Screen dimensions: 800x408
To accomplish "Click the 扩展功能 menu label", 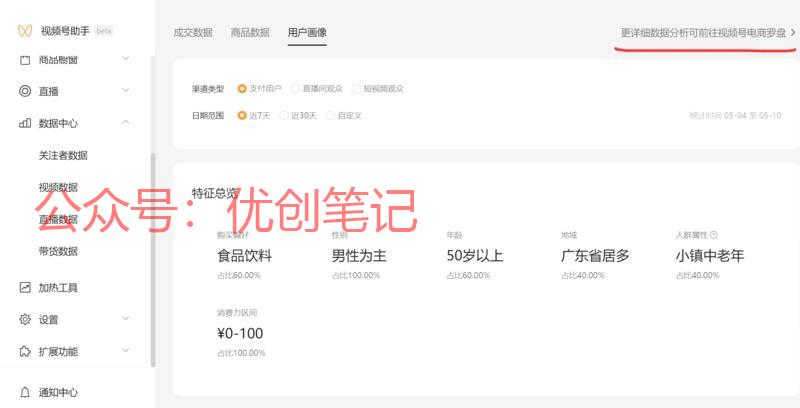I will click(x=58, y=351).
